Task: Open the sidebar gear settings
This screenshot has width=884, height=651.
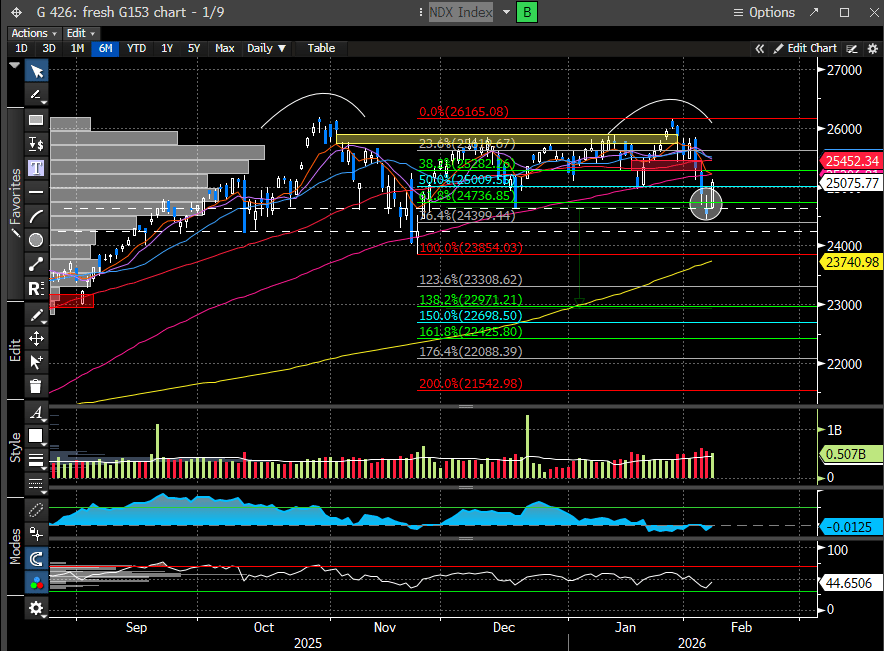Action: pos(36,608)
